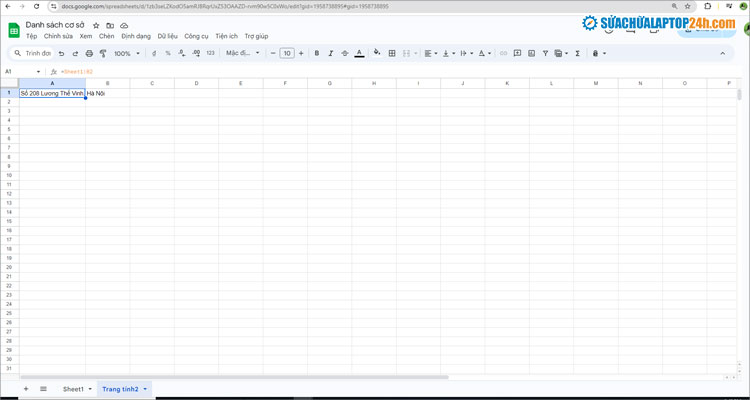Image resolution: width=750 pixels, height=400 pixels.
Task: Click the document title Danh sách cơ sở
Action: [x=55, y=25]
